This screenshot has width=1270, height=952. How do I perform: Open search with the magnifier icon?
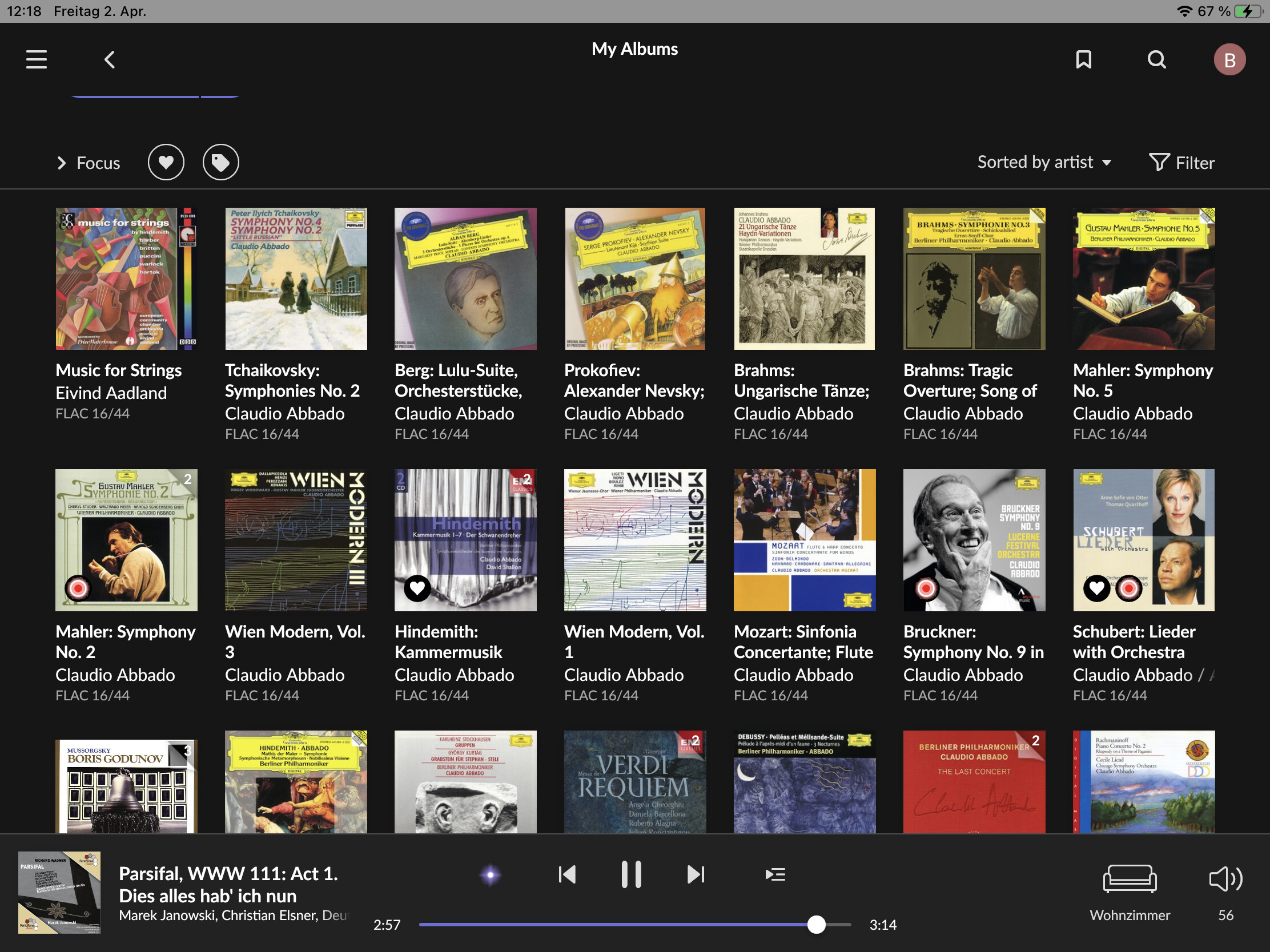pos(1156,60)
